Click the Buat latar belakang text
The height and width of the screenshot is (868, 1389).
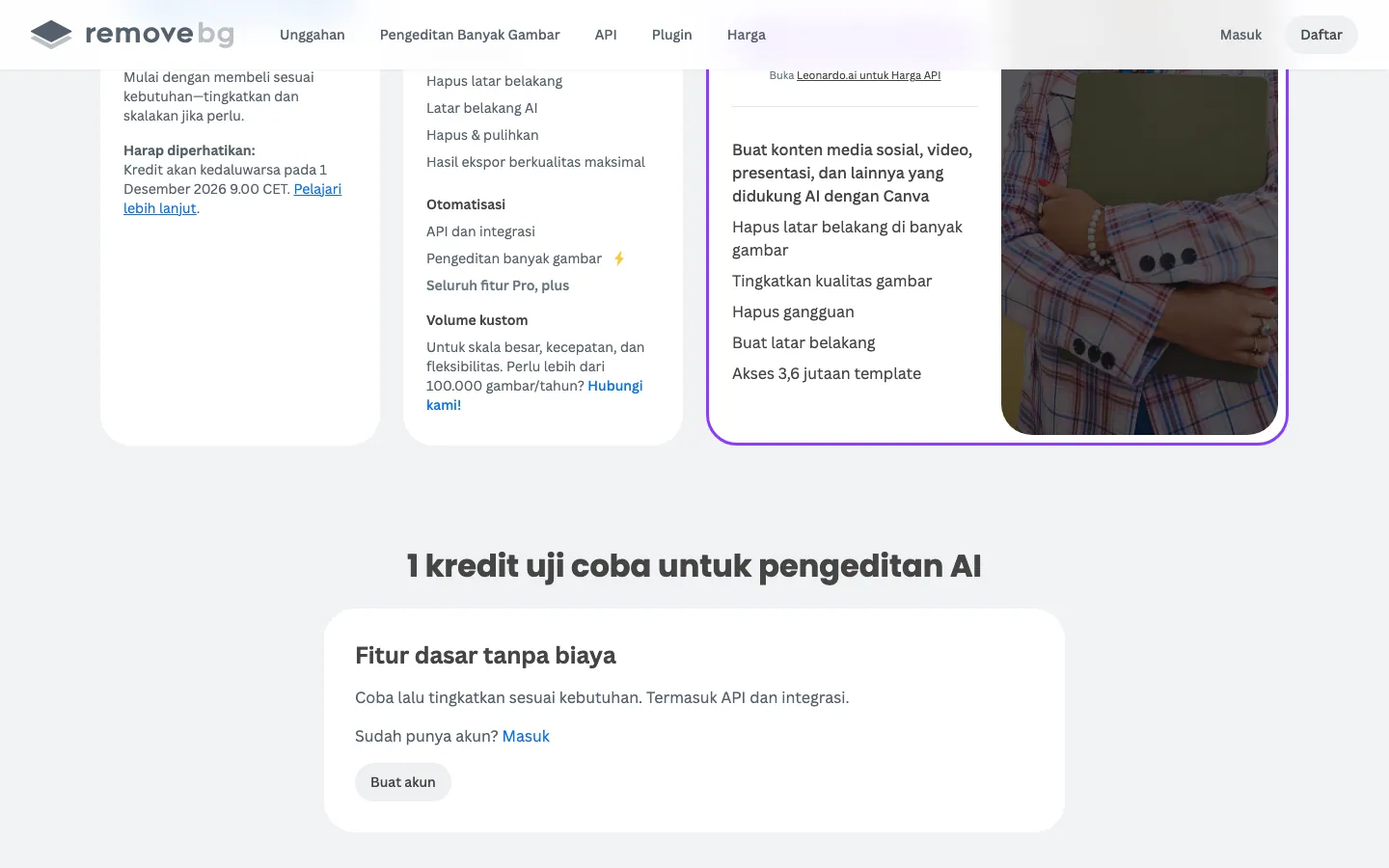(x=803, y=342)
